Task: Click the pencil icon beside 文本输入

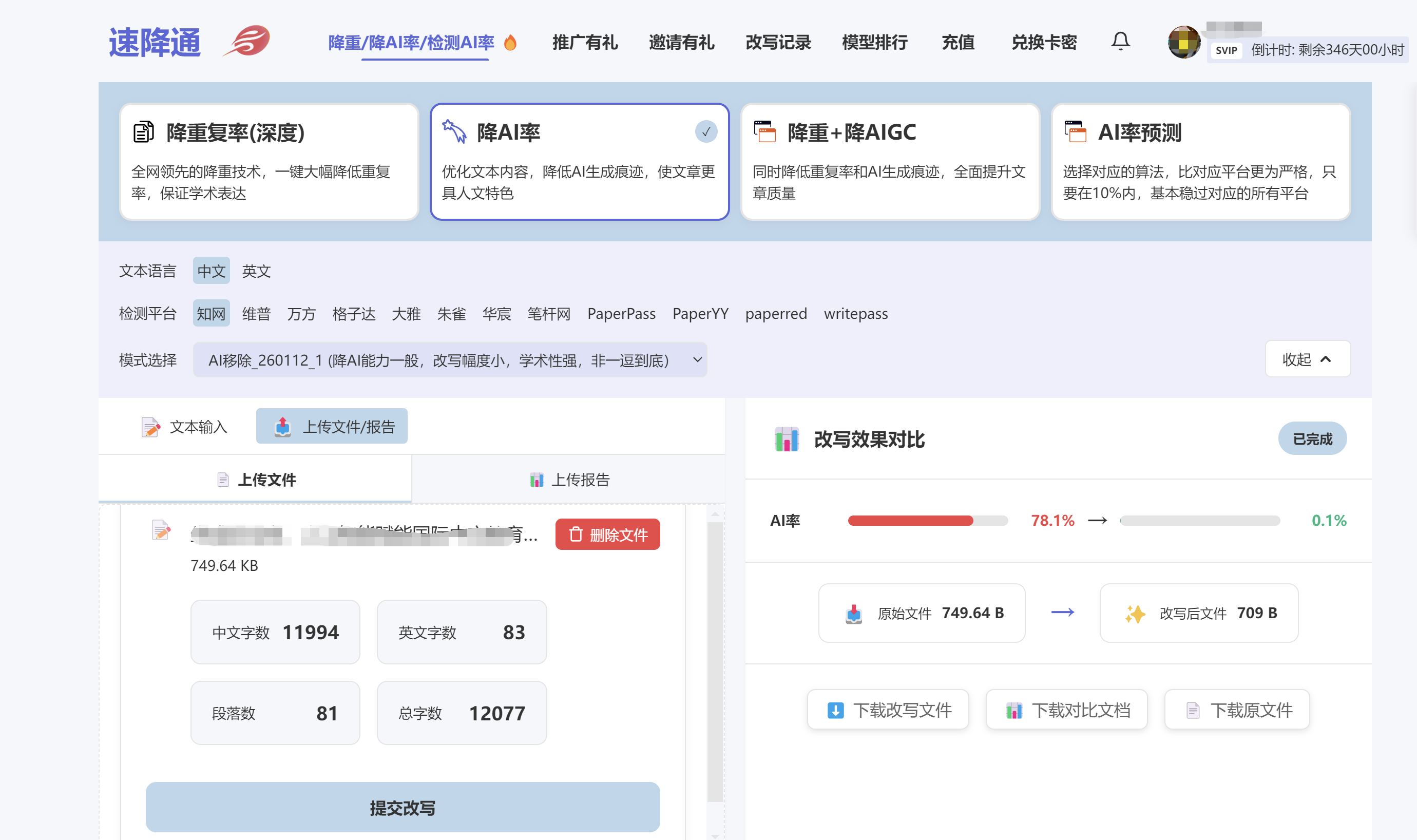Action: click(150, 427)
